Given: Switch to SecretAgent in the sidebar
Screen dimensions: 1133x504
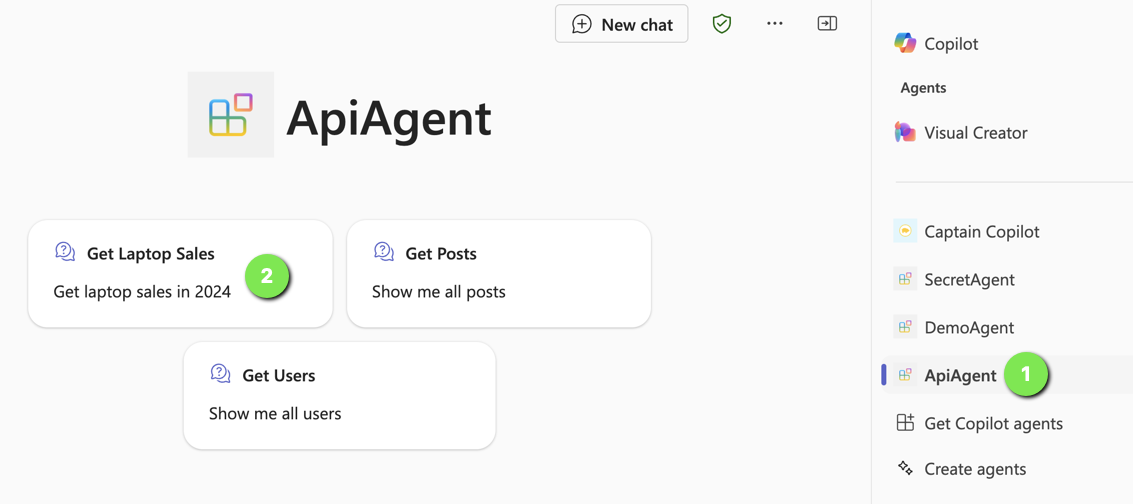Looking at the screenshot, I should pyautogui.click(x=968, y=279).
